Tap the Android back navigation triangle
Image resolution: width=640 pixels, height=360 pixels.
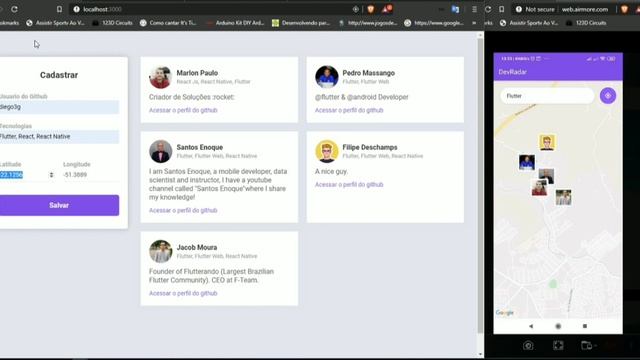coord(531,326)
